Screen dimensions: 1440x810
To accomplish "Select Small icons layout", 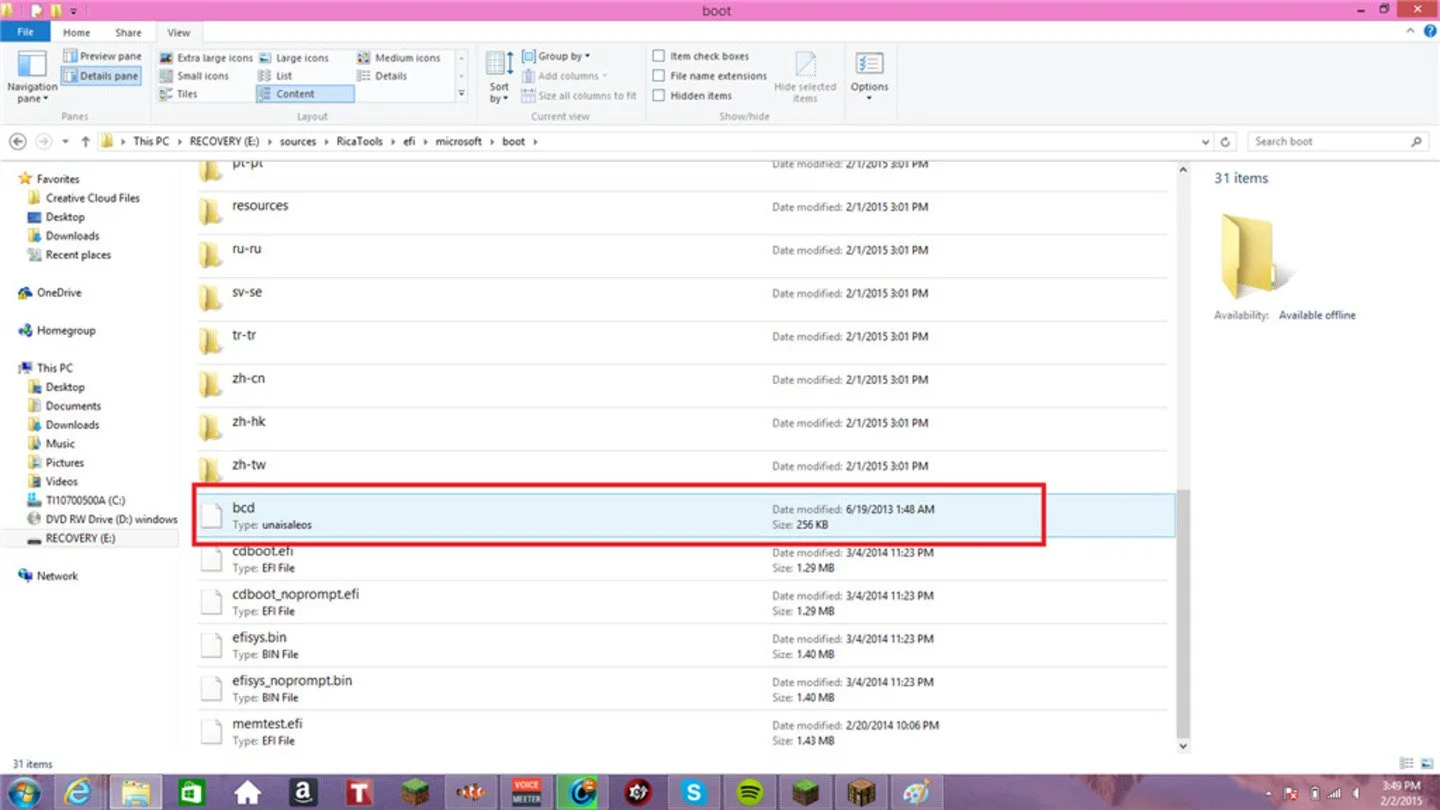I will click(194, 76).
